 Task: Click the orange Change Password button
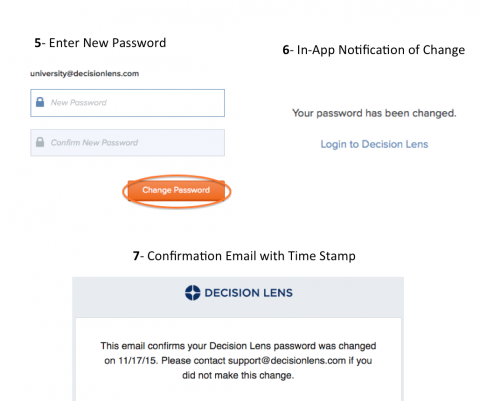point(176,190)
